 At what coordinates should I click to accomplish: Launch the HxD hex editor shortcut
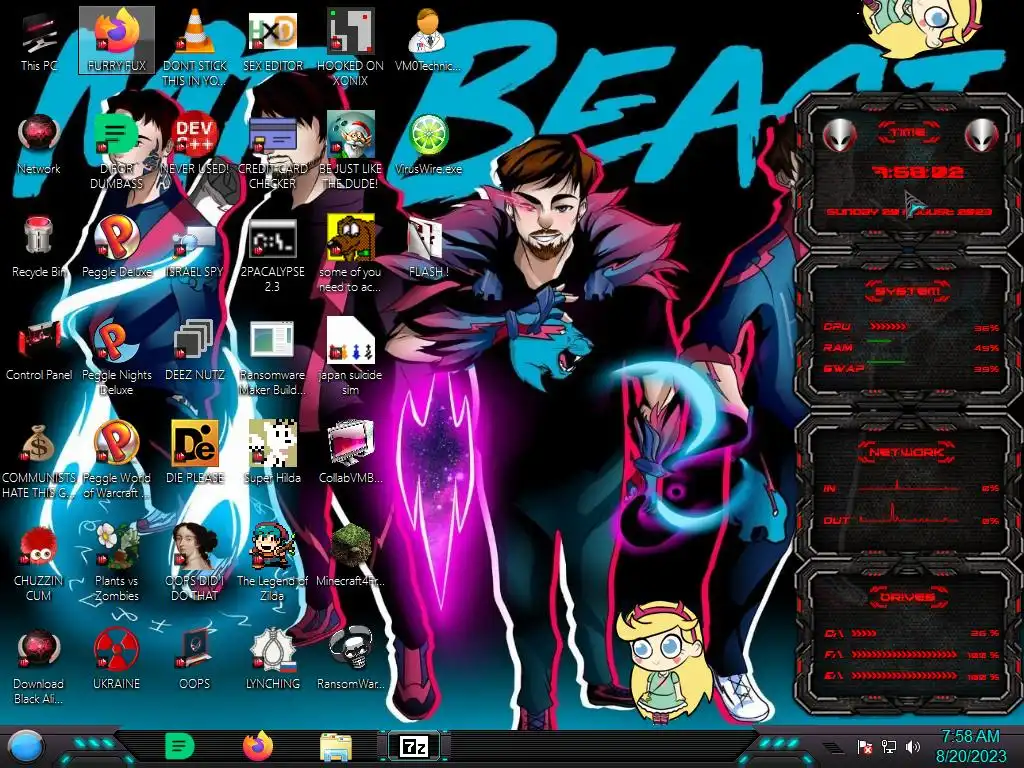click(x=272, y=41)
